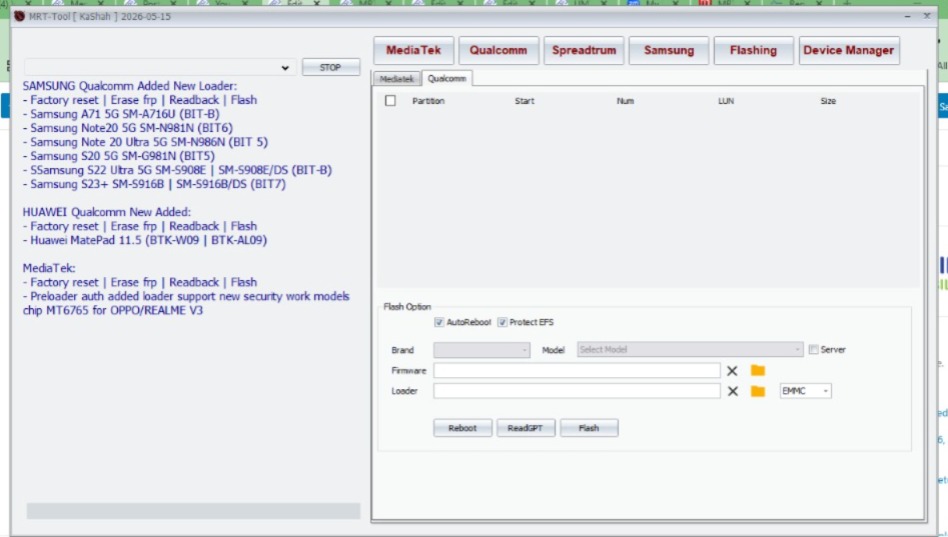Open the Brand dropdown
The image size is (948, 537).
(481, 350)
